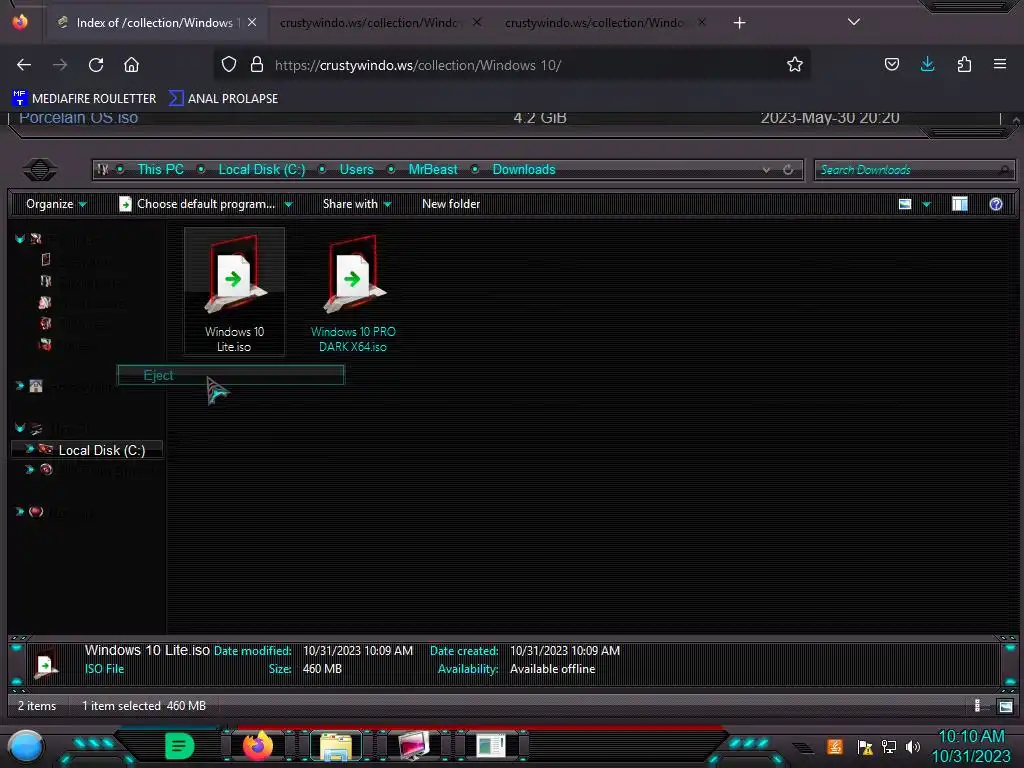Select the Windows 10 Lite.iso file
The height and width of the screenshot is (768, 1024).
(x=234, y=292)
